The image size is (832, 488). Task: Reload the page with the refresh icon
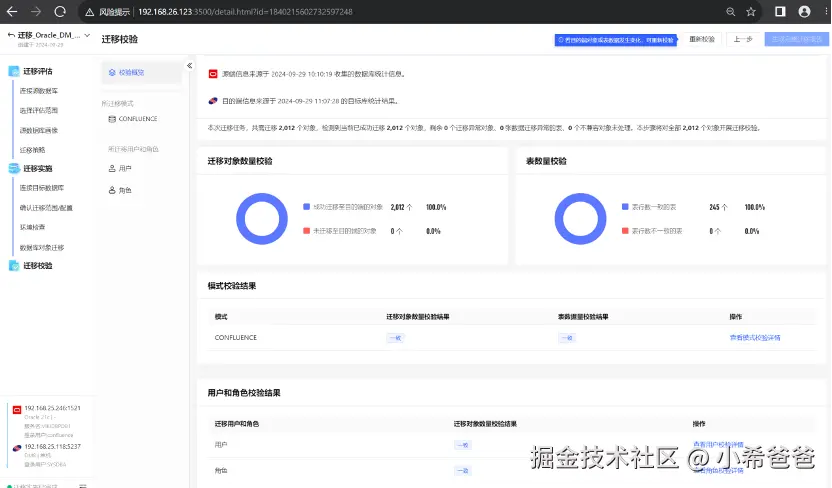[60, 11]
